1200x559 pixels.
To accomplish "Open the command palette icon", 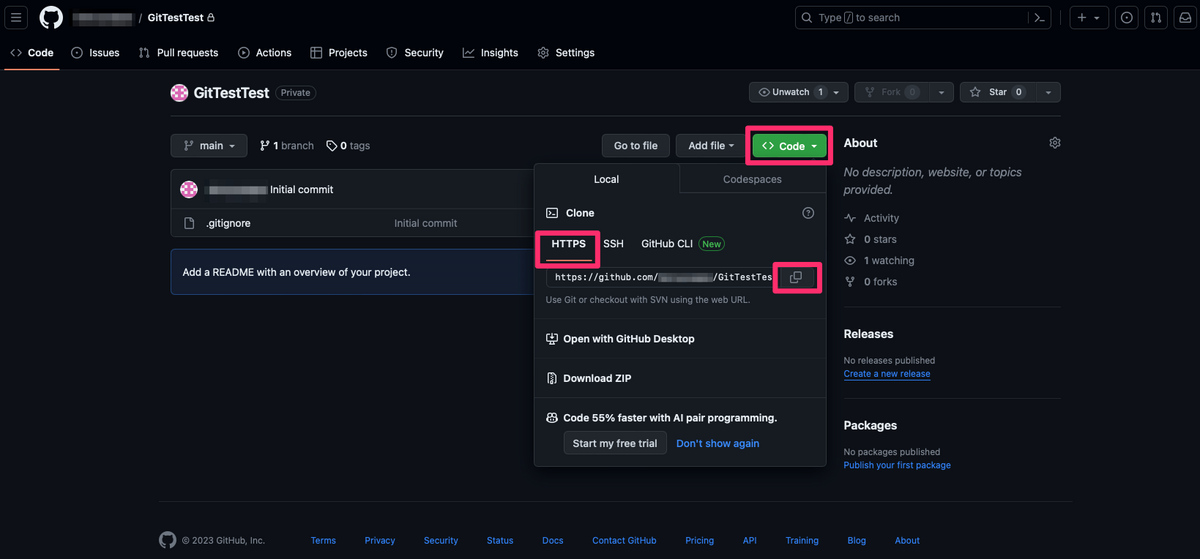I will pos(1040,18).
